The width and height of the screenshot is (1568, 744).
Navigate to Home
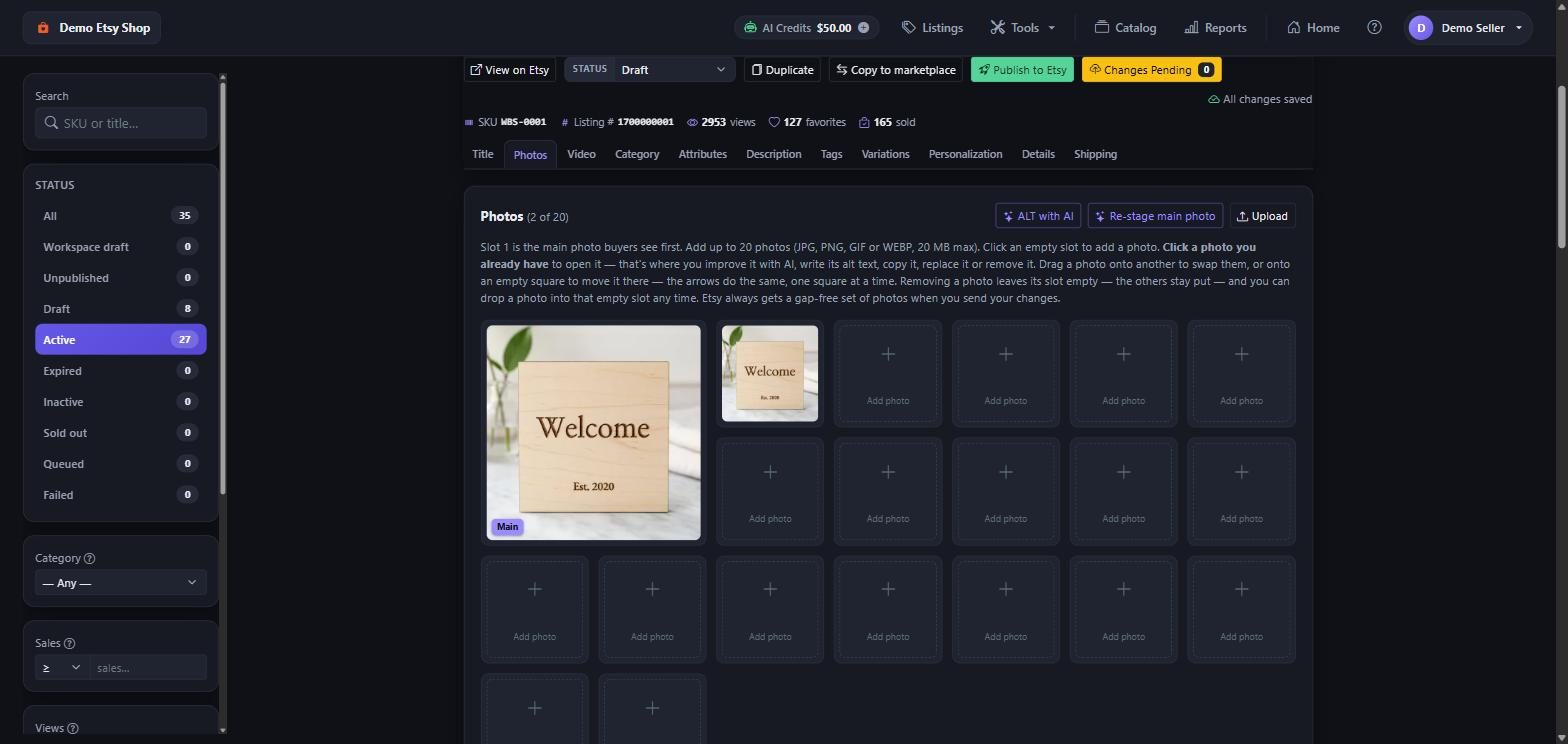1313,28
